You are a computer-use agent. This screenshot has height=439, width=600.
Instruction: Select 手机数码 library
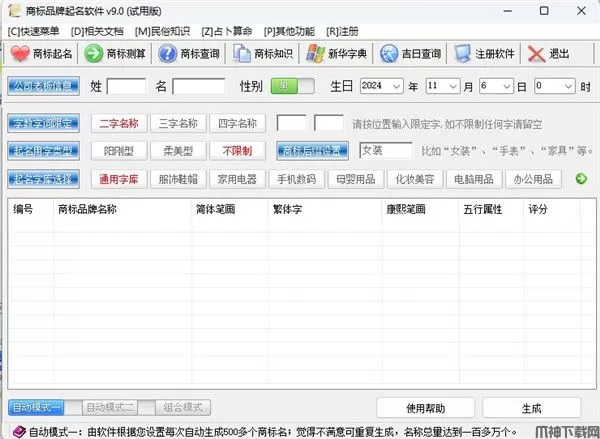coord(297,179)
